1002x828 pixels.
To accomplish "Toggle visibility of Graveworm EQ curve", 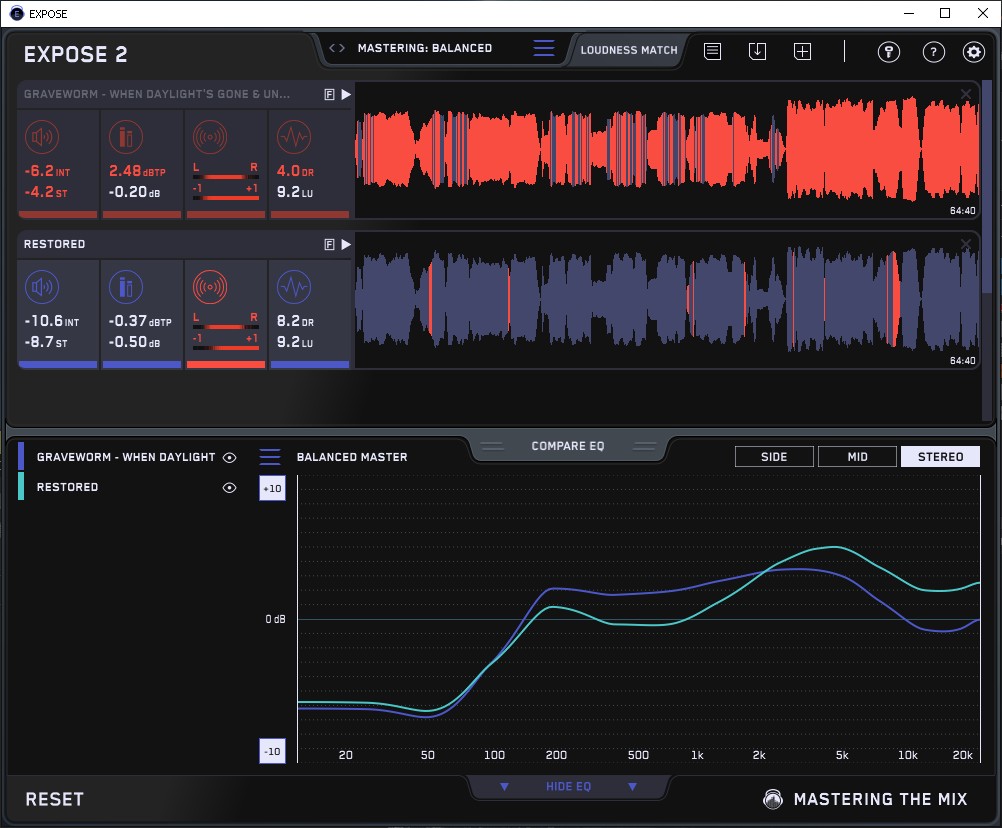I will (x=230, y=457).
